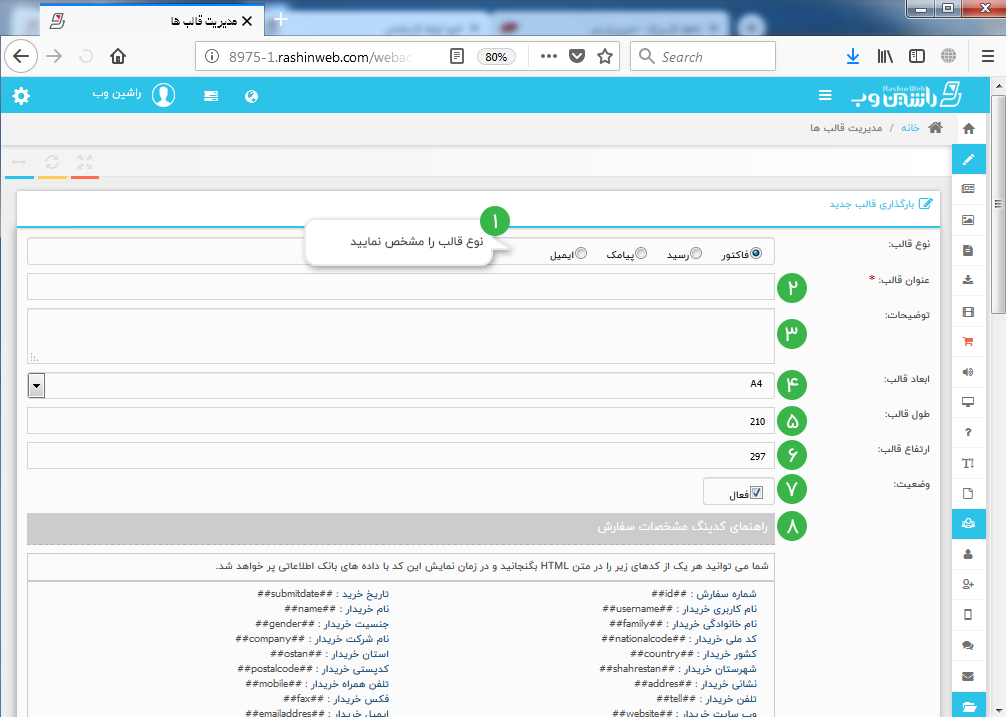Show site information for rashinweb.com address
The height and width of the screenshot is (717, 1006).
212,56
